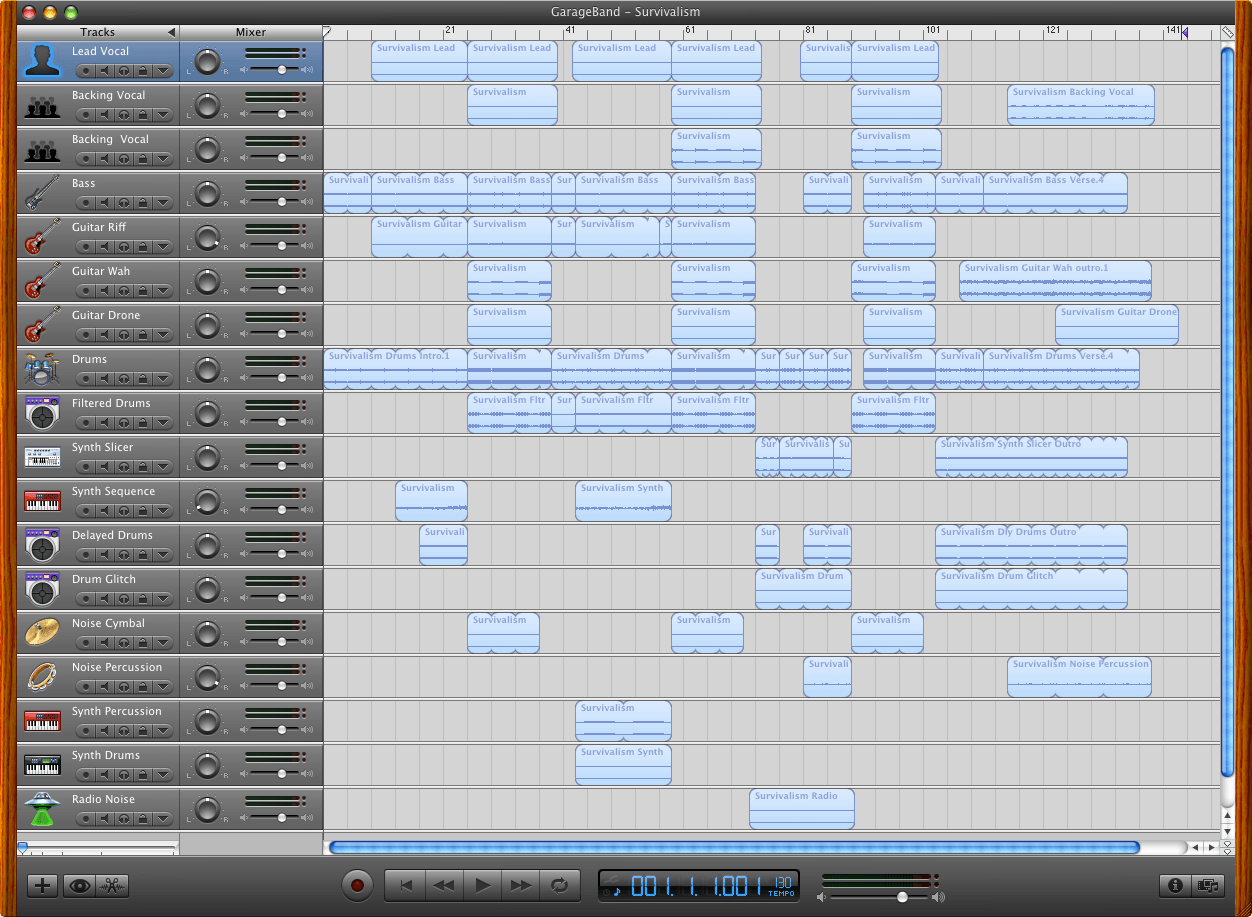This screenshot has height=917, width=1252.
Task: Click the song end marker in ruler
Action: pyautogui.click(x=1185, y=33)
